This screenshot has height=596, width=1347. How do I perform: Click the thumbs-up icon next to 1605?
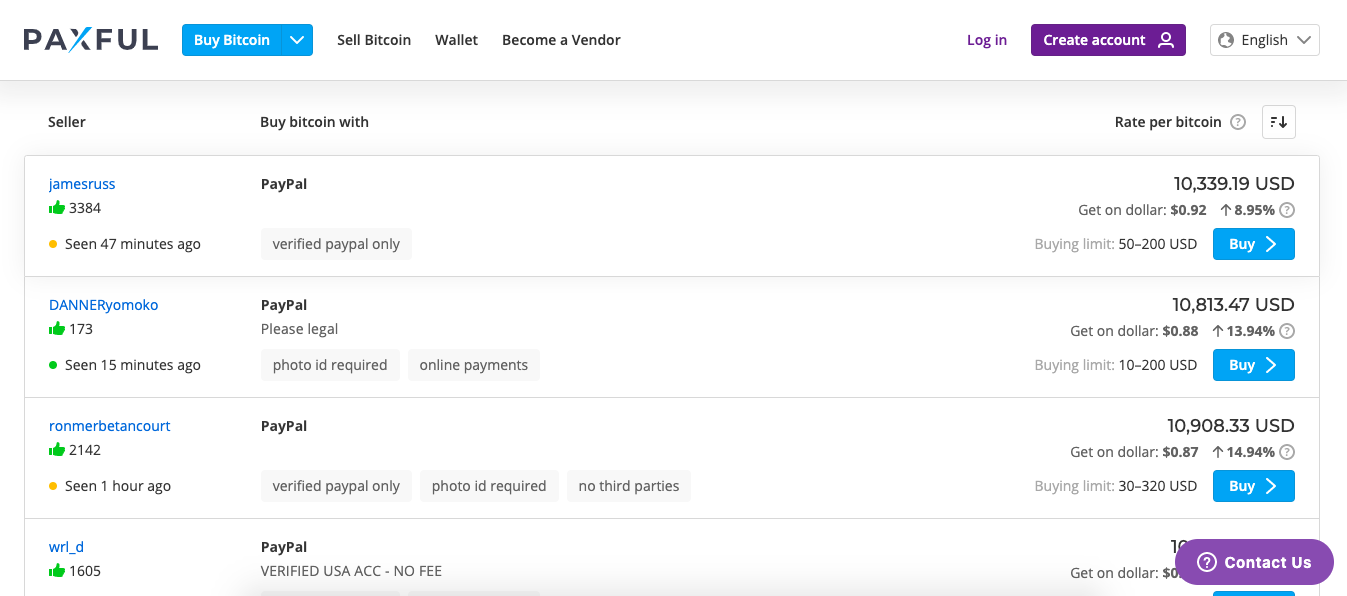[57, 571]
